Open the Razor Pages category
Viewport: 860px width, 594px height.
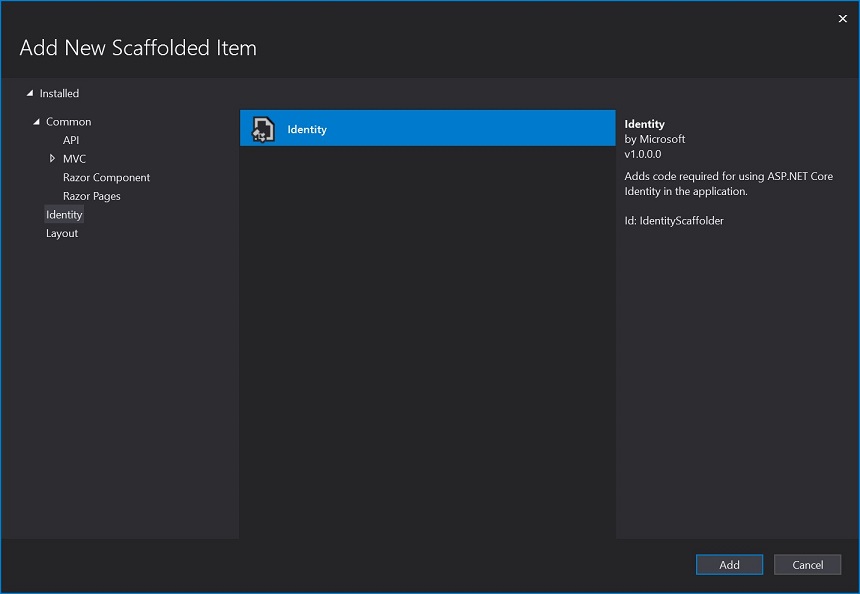(91, 196)
